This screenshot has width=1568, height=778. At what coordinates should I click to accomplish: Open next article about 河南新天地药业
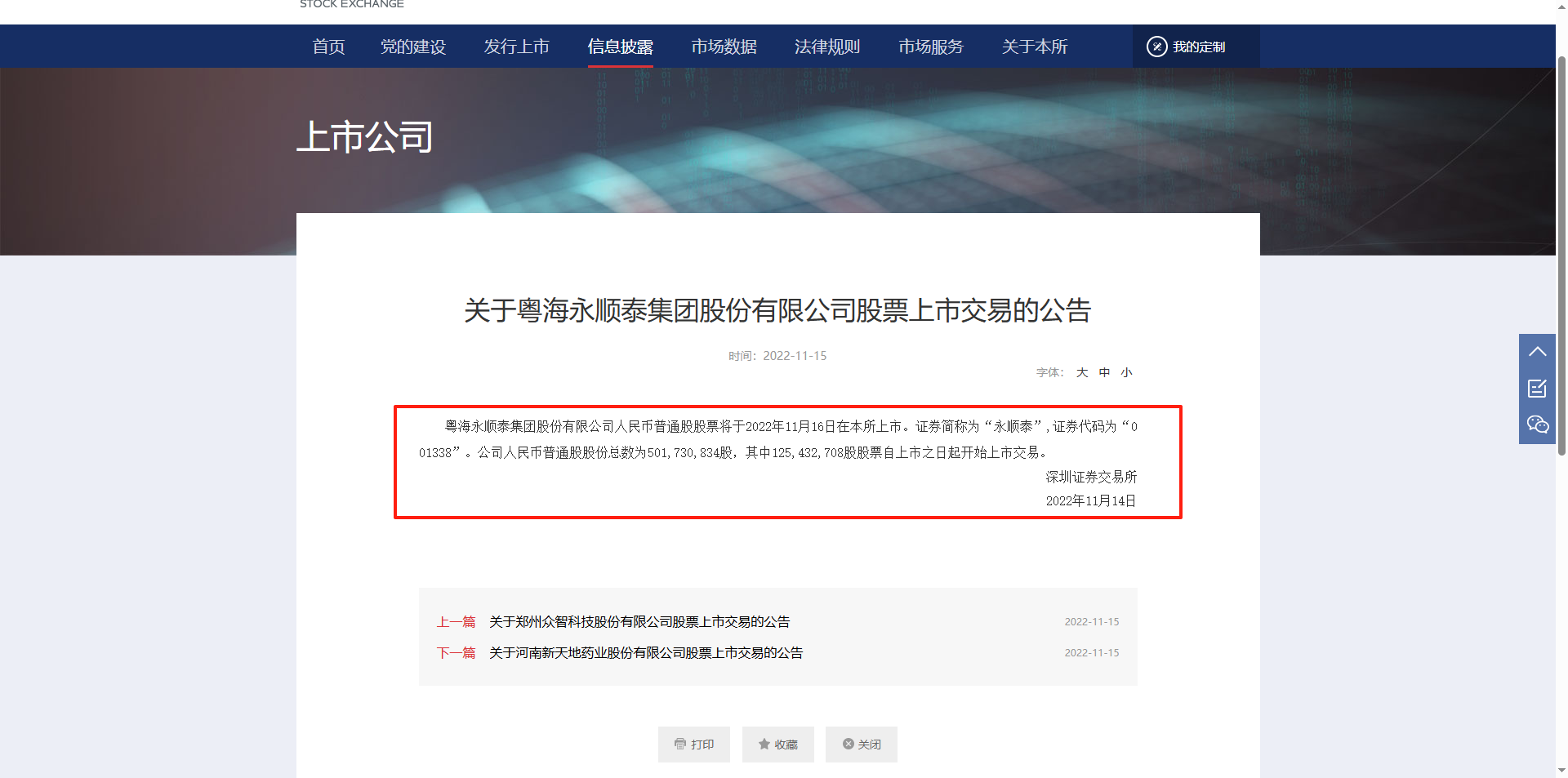point(646,653)
